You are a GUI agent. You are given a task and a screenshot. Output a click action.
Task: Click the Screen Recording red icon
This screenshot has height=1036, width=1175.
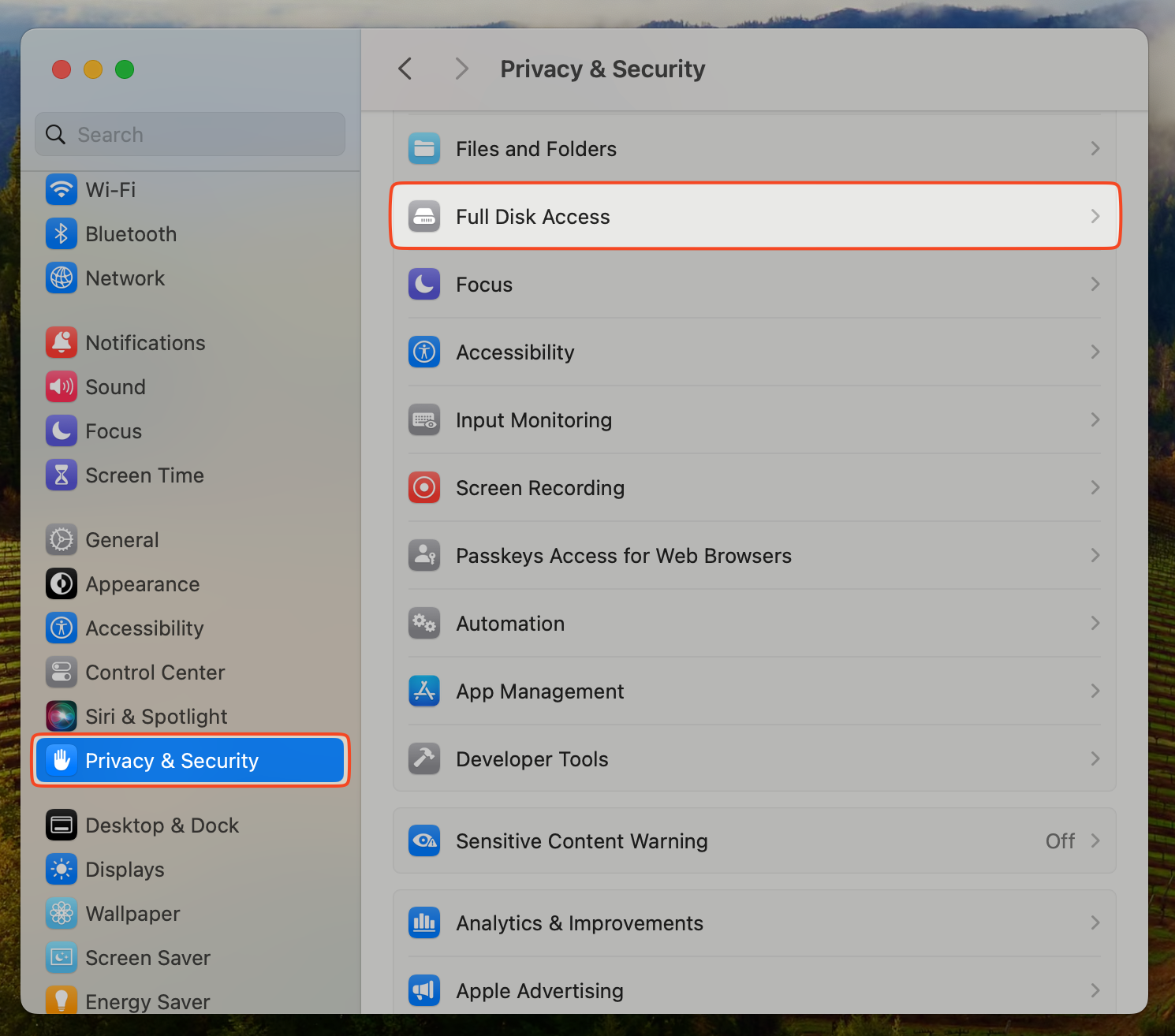[424, 488]
